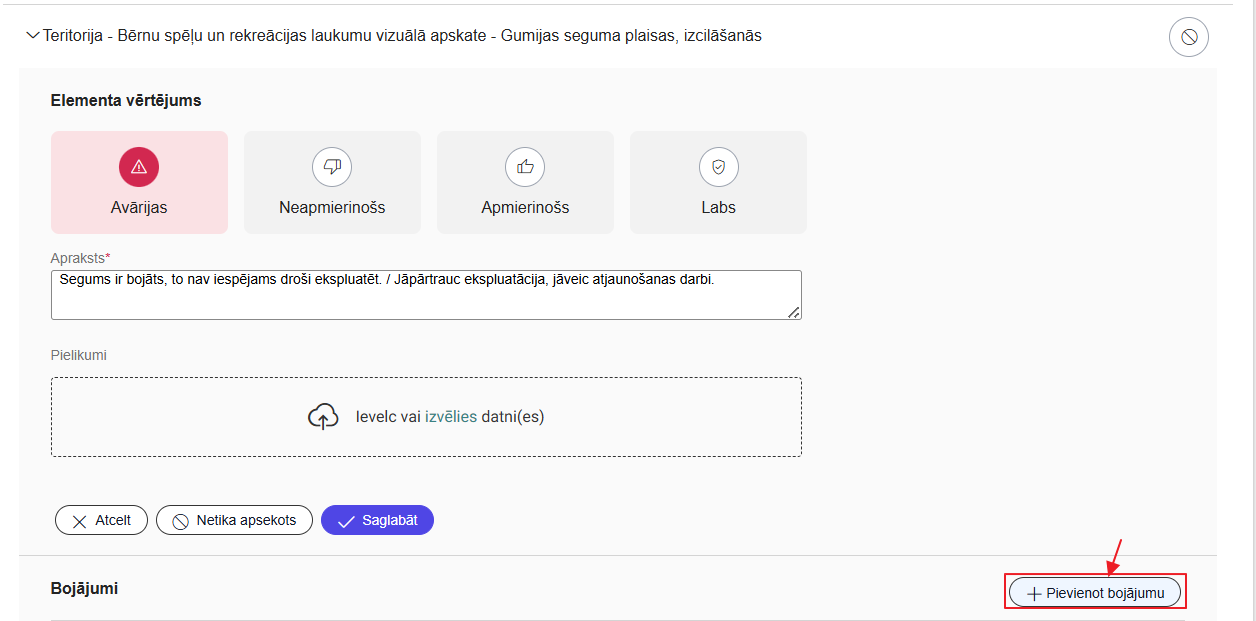Click the cloud upload icon in Pielikumi

point(323,417)
